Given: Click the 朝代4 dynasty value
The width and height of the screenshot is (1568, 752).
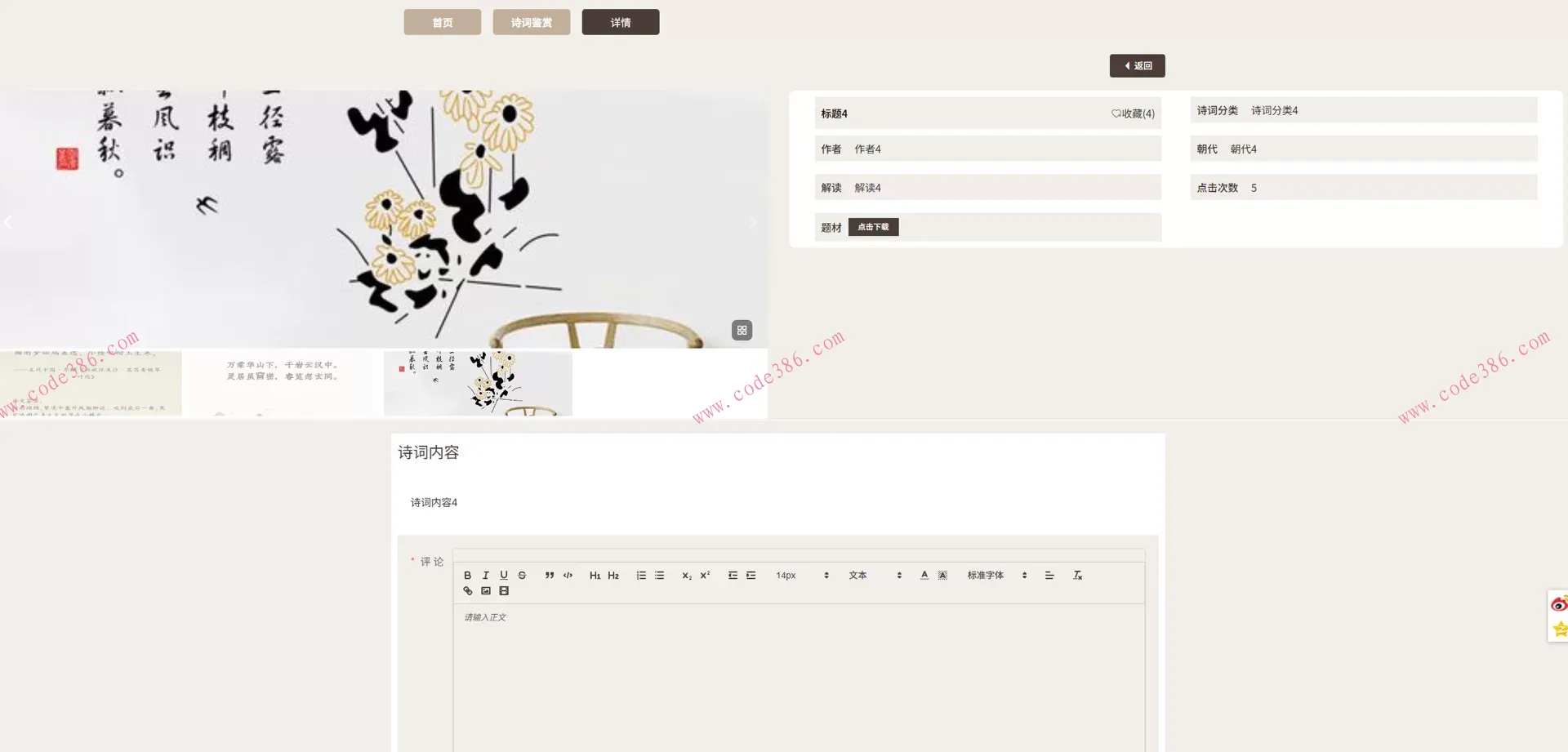Looking at the screenshot, I should 1243,149.
